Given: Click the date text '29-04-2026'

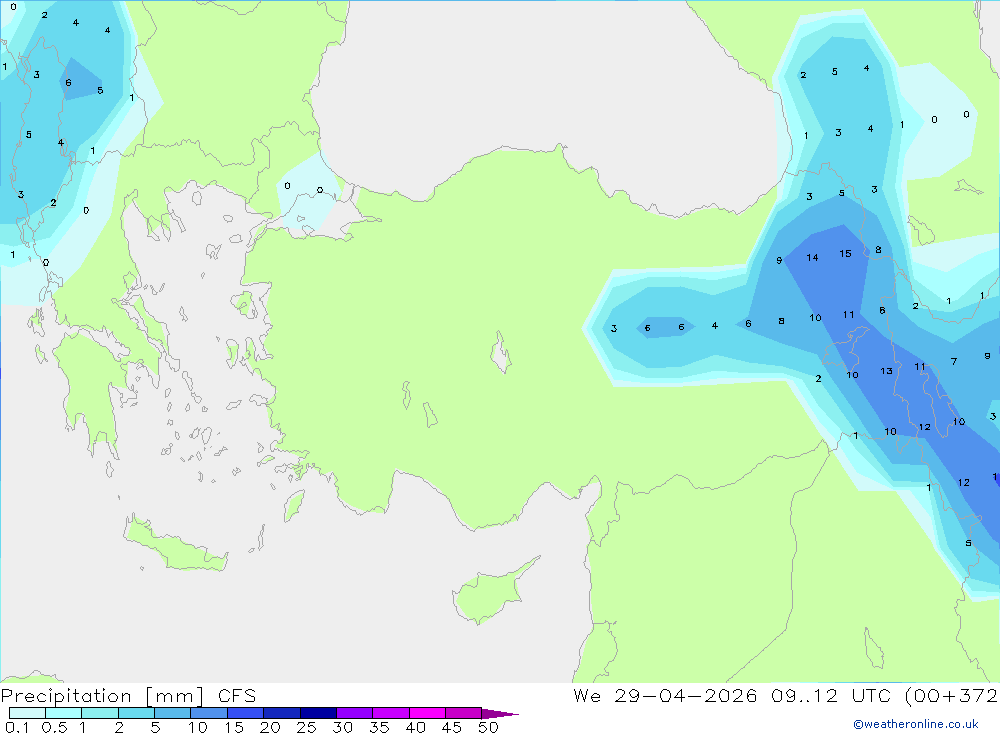Looking at the screenshot, I should click(x=686, y=696).
